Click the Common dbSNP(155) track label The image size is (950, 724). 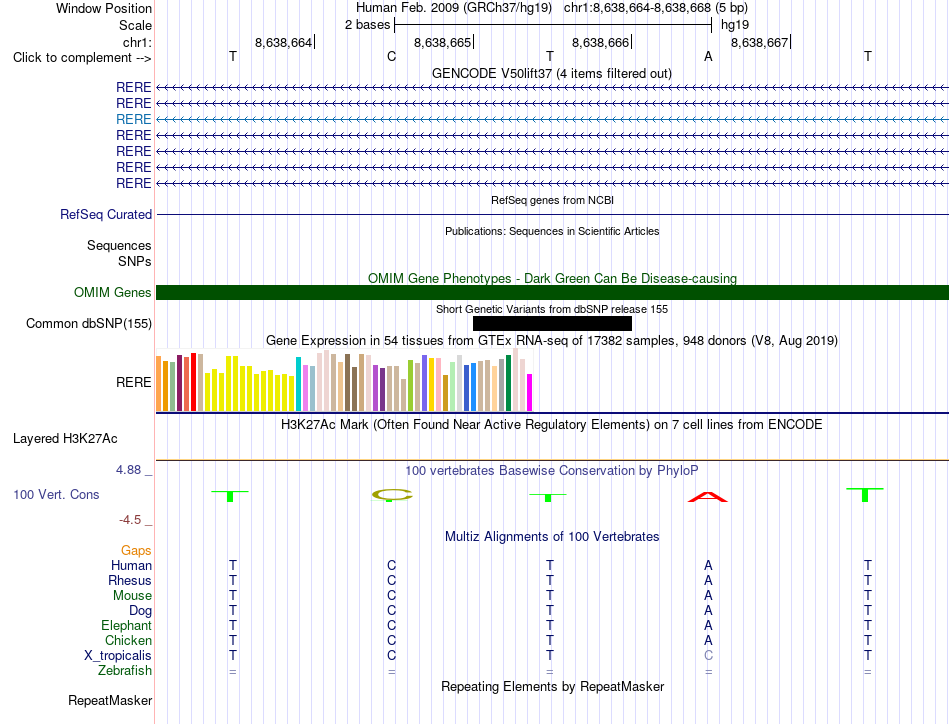pyautogui.click(x=88, y=324)
